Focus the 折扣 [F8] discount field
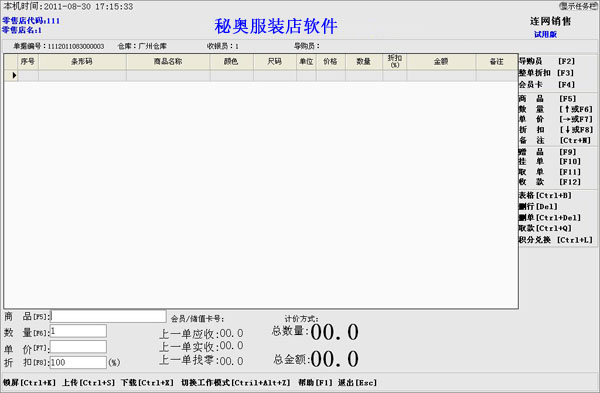 (78, 362)
